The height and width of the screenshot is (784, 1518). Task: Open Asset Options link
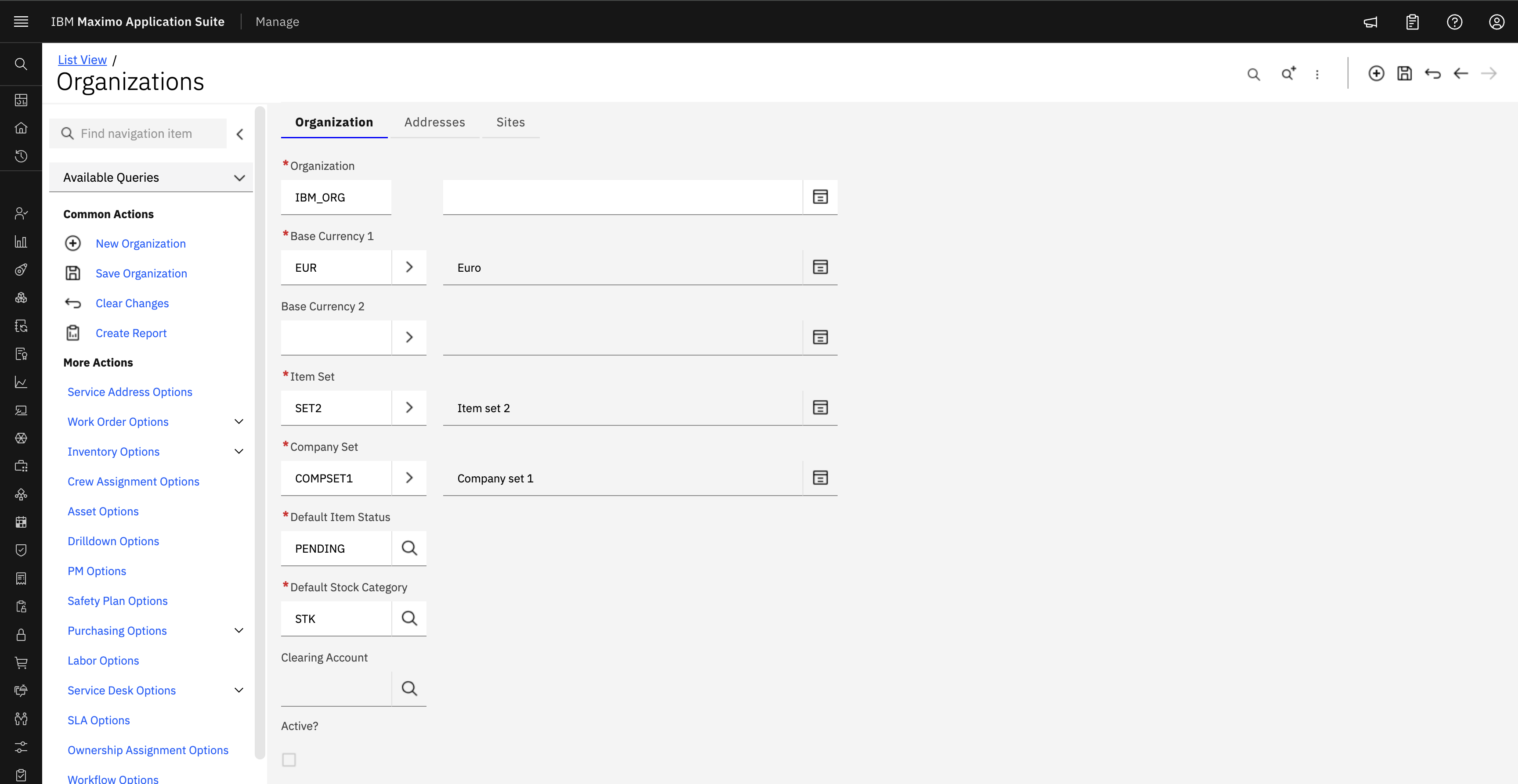[x=103, y=511]
